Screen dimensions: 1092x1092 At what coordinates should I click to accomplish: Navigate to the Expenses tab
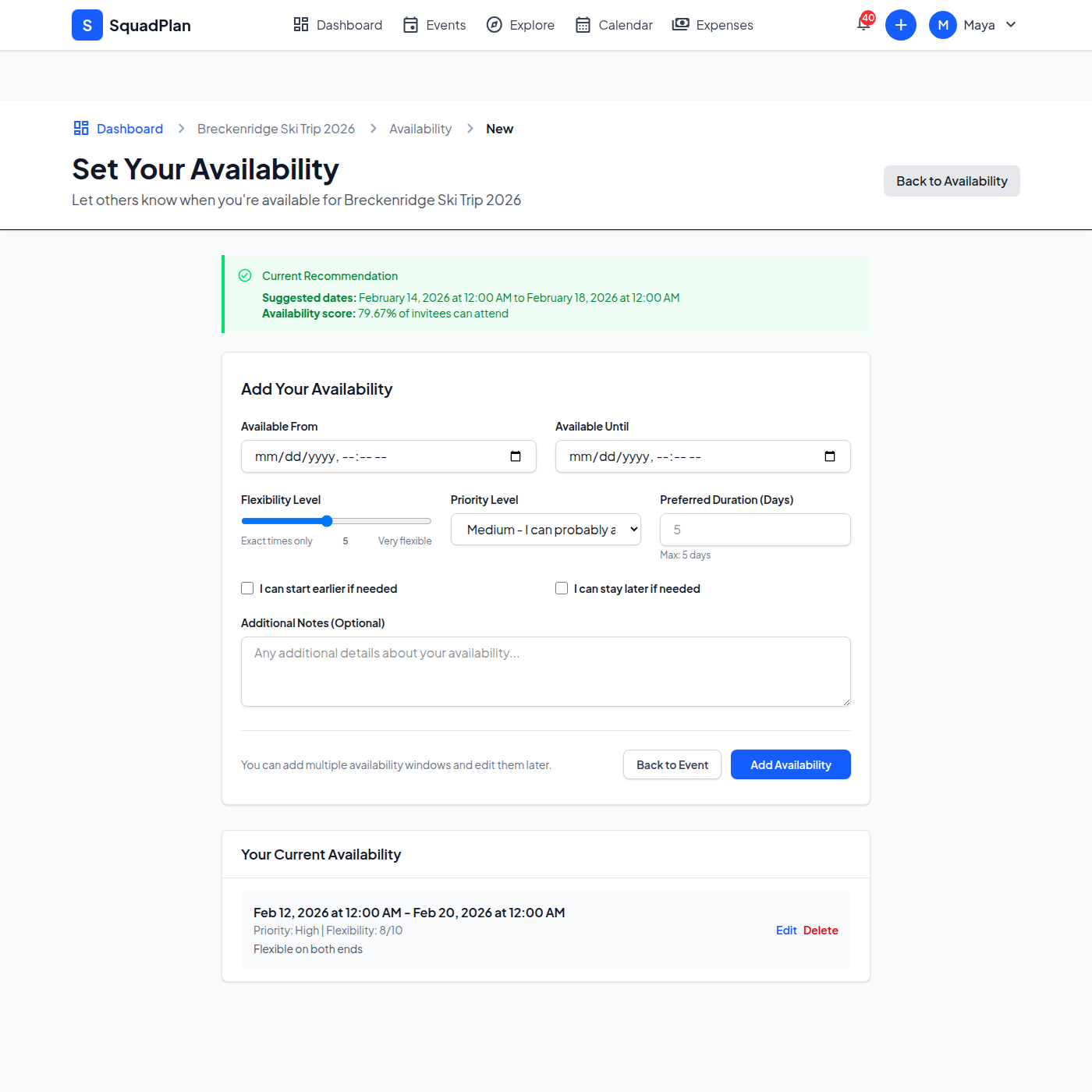pyautogui.click(x=723, y=24)
